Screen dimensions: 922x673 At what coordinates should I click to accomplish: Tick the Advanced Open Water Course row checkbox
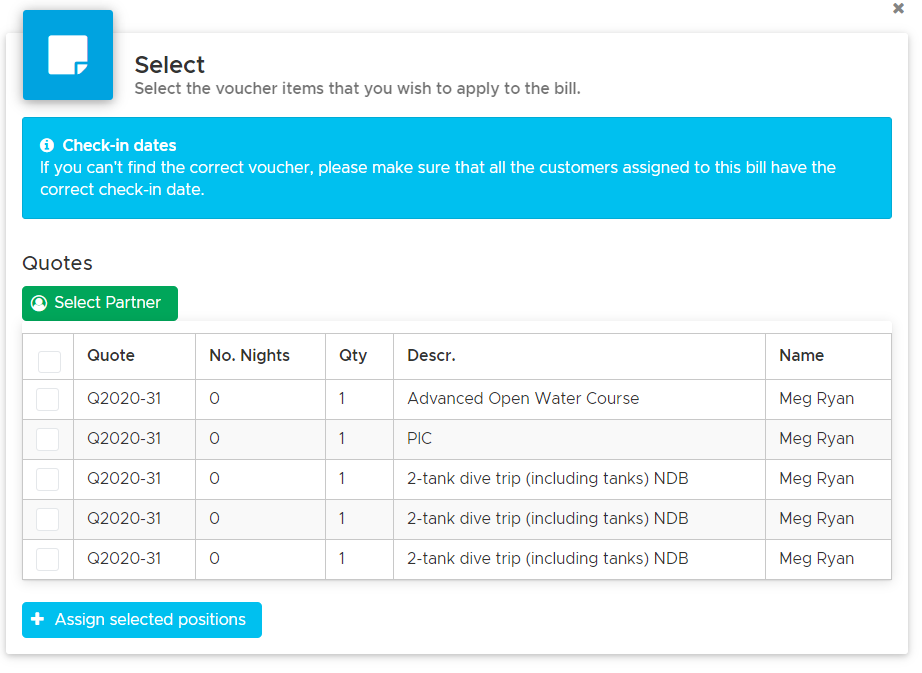(48, 400)
